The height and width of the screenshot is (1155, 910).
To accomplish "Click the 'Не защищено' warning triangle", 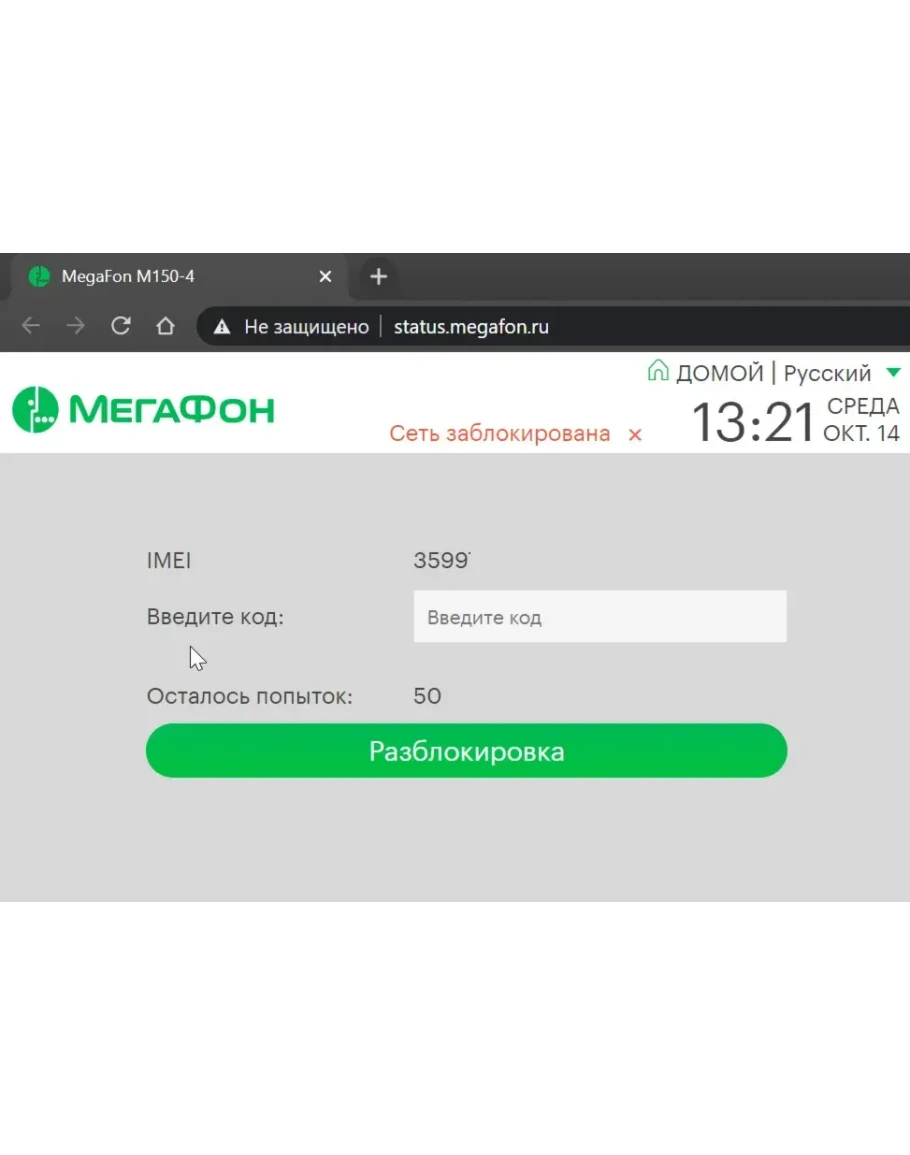I will click(x=223, y=327).
